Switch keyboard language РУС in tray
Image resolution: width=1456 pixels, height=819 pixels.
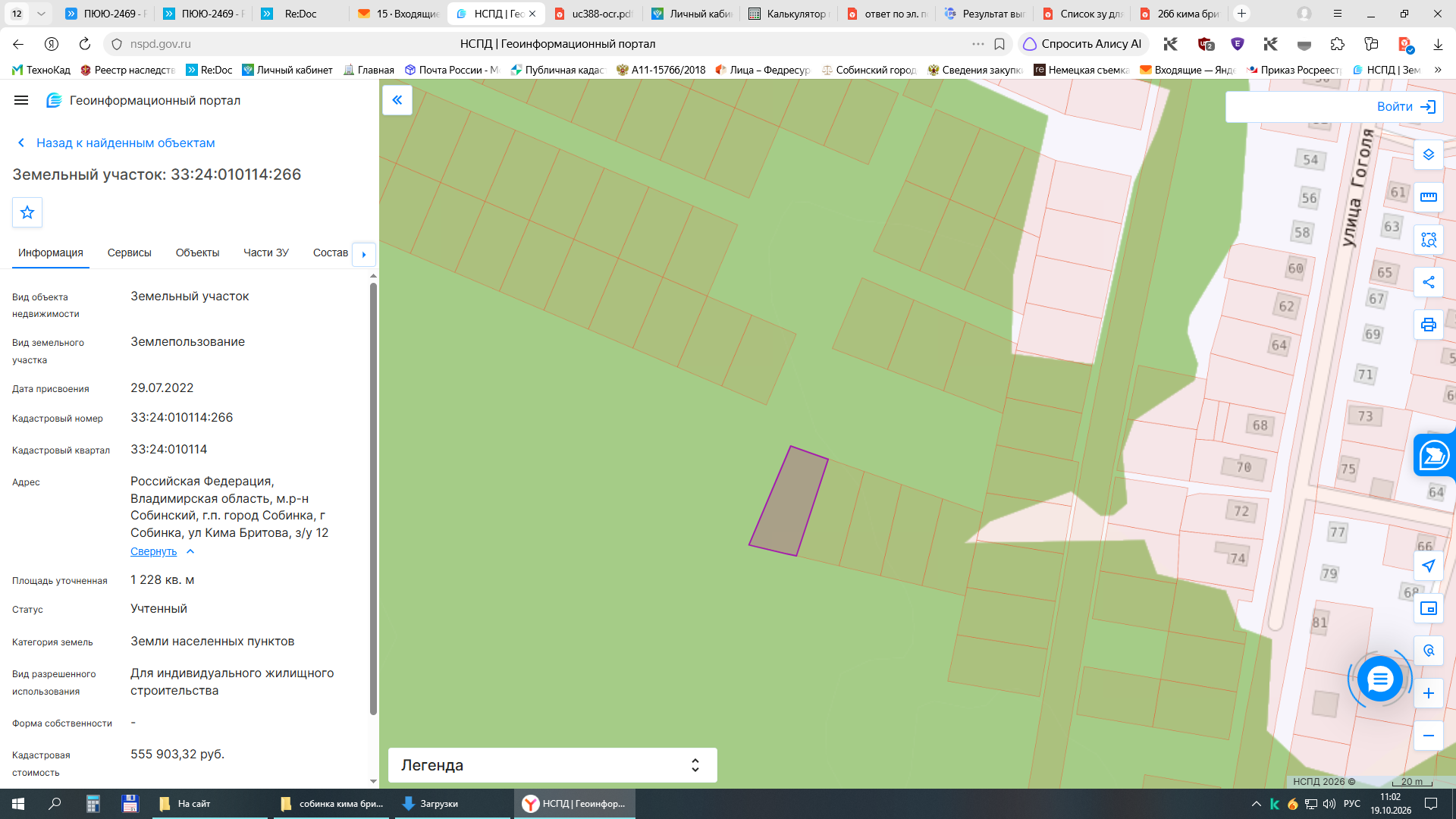point(1352,804)
